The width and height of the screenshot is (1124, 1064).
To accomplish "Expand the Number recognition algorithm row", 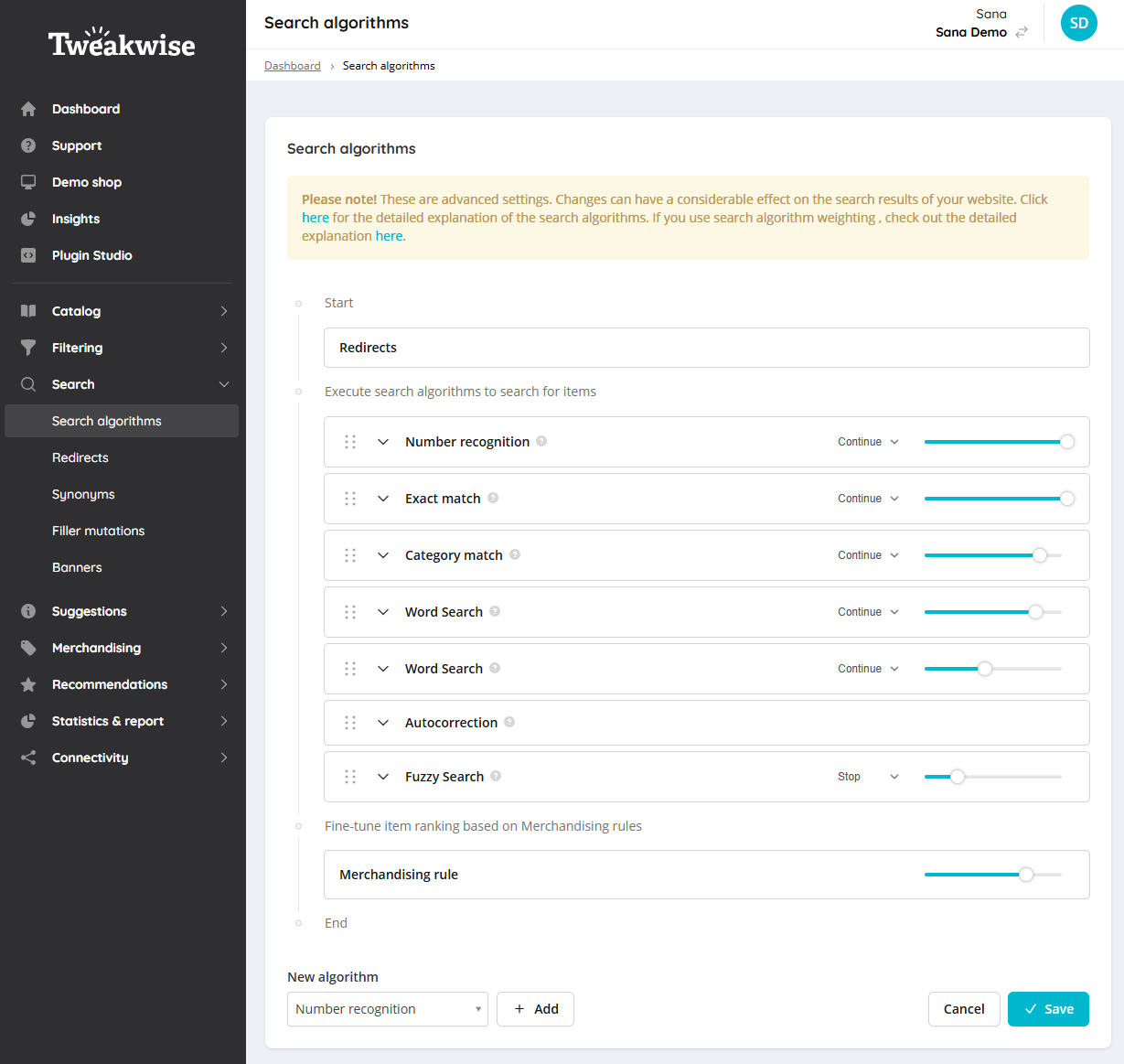I will point(383,442).
